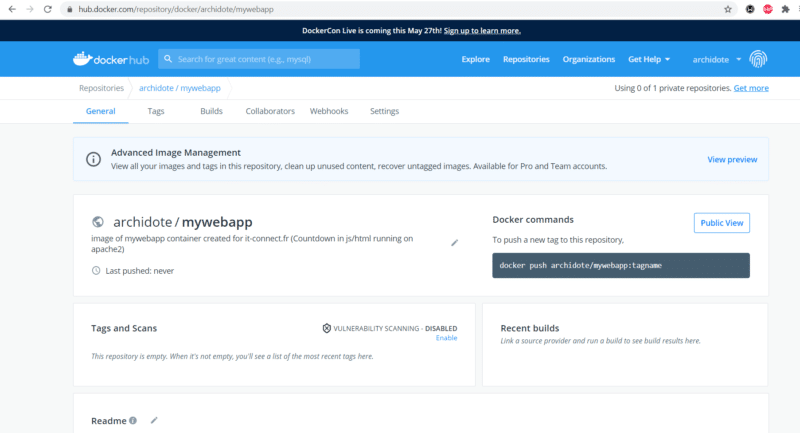Click the 'Docker commands' heading
Viewport: 800px width, 433px height.
coord(533,220)
